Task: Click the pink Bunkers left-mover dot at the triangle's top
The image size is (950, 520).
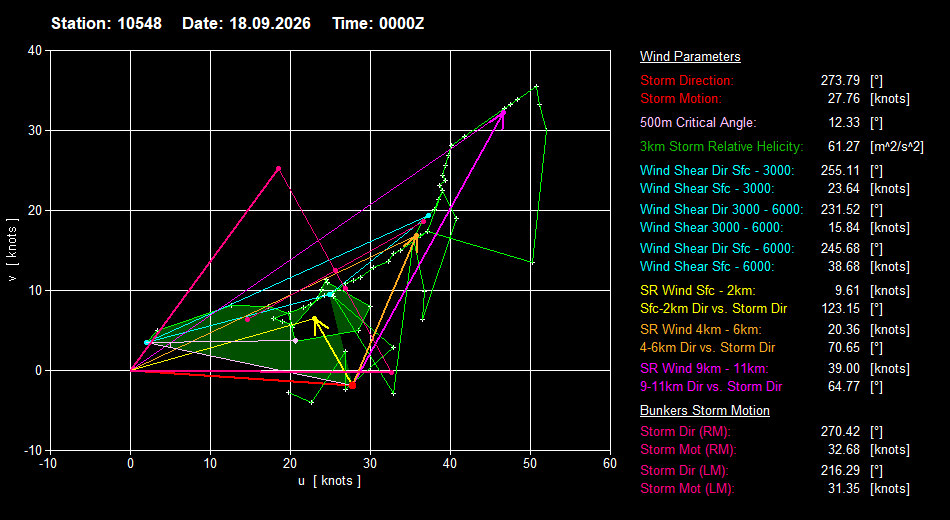Action: tap(278, 168)
